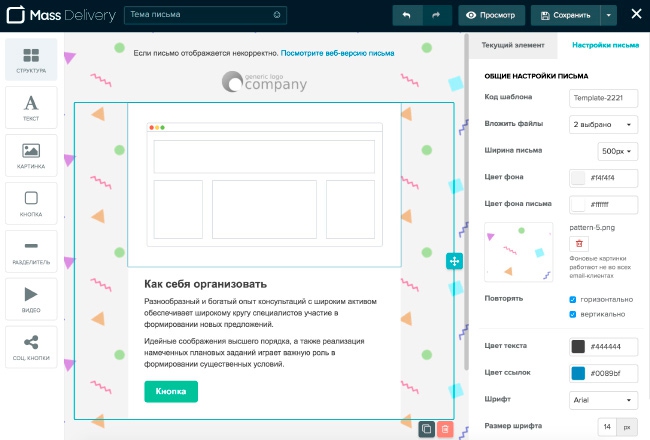The width and height of the screenshot is (650, 440).
Task: Select the Кнопка block tool
Action: tap(31, 203)
